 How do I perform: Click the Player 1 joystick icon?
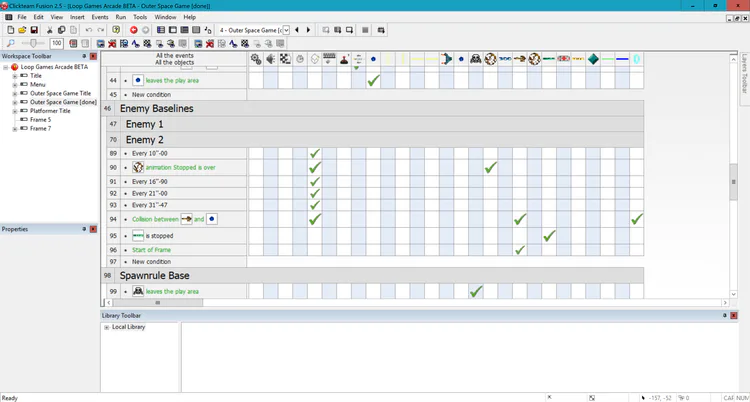344,59
